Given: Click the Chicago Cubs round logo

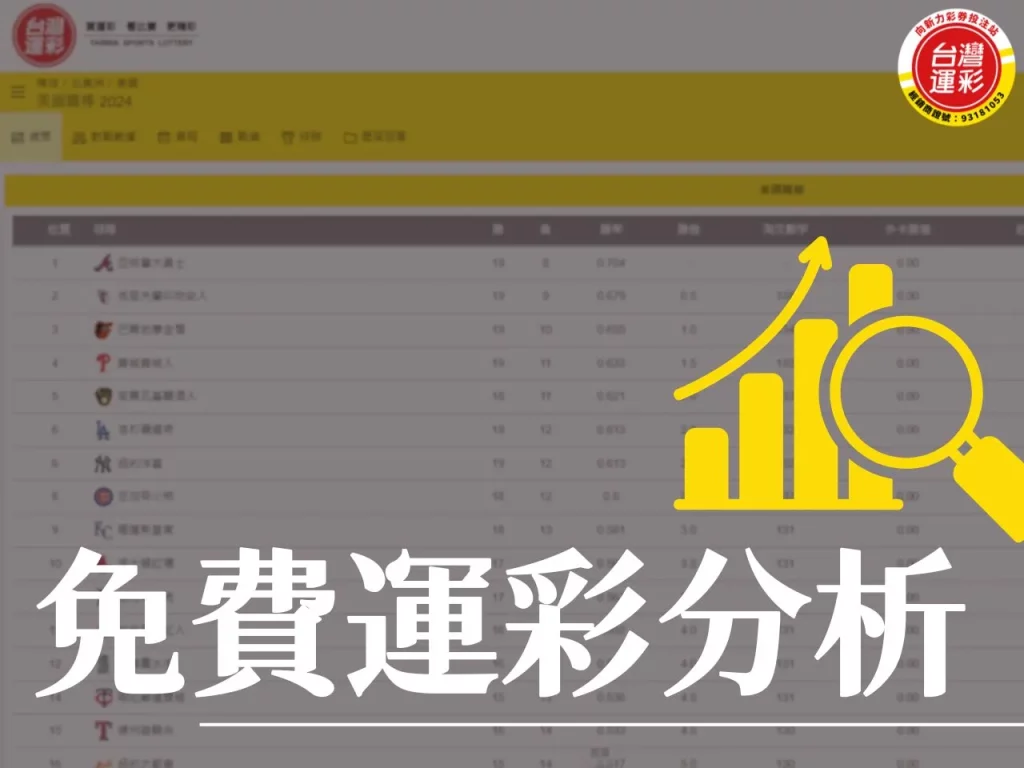Looking at the screenshot, I should pos(103,497).
